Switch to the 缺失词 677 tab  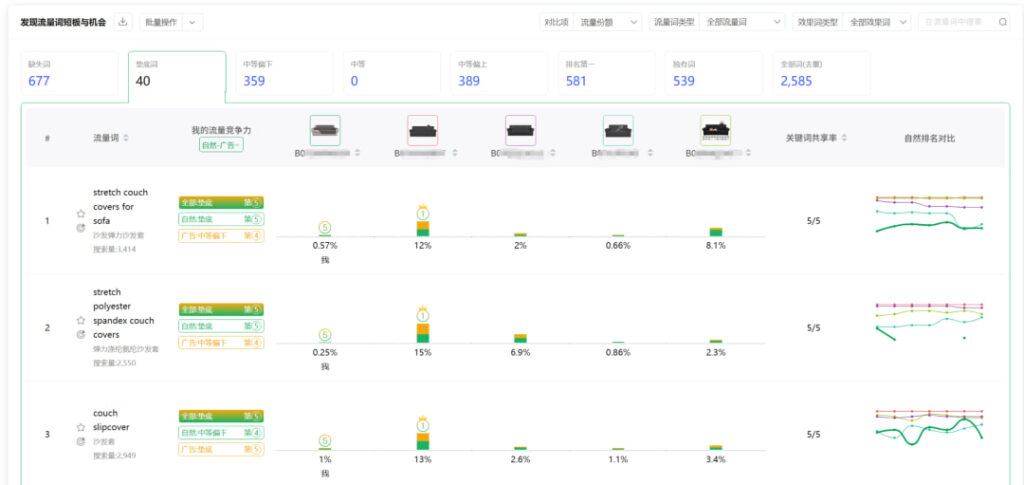pos(72,74)
